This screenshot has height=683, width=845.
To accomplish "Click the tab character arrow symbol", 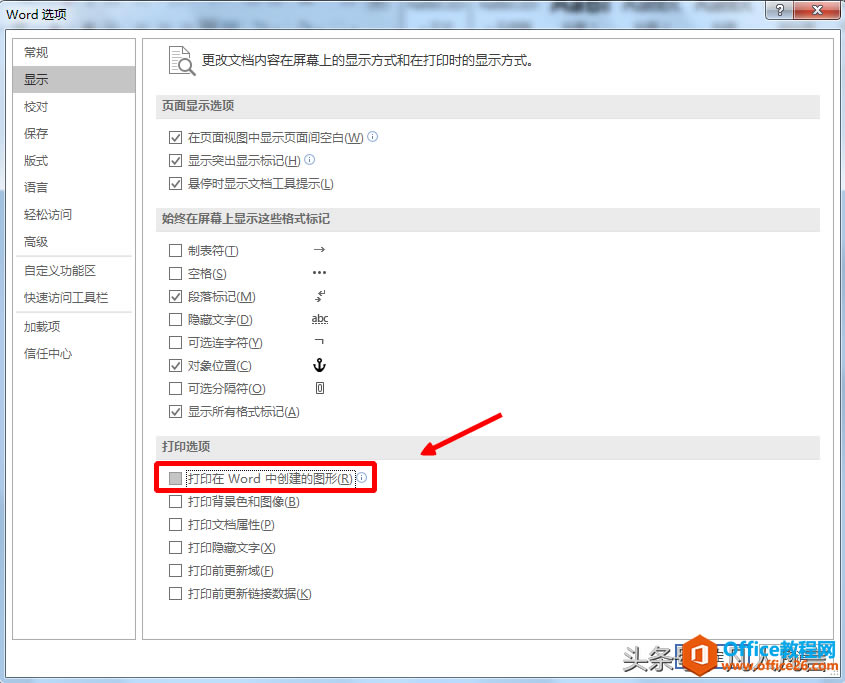I will click(319, 250).
